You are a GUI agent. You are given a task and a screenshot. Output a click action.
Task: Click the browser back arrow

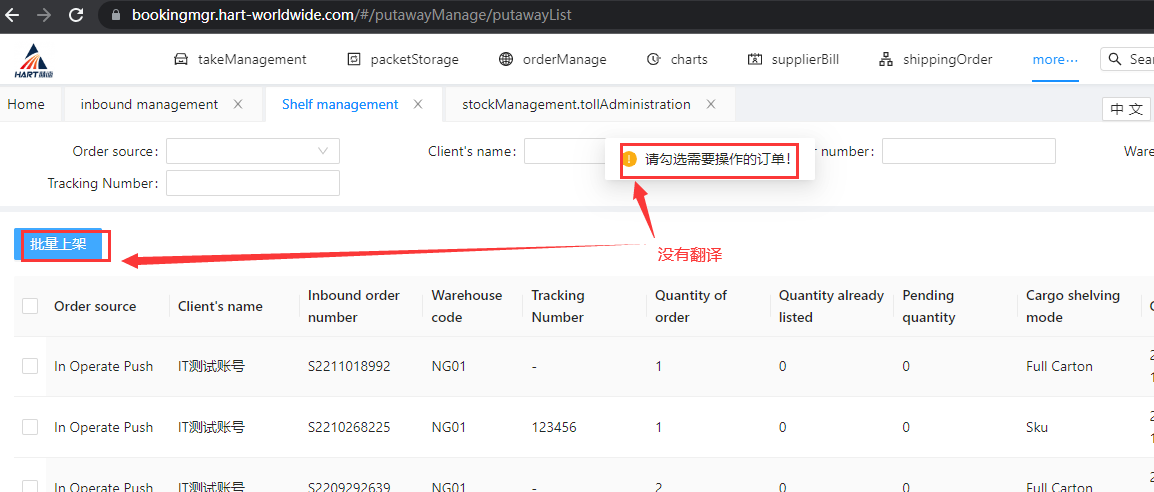[13, 15]
